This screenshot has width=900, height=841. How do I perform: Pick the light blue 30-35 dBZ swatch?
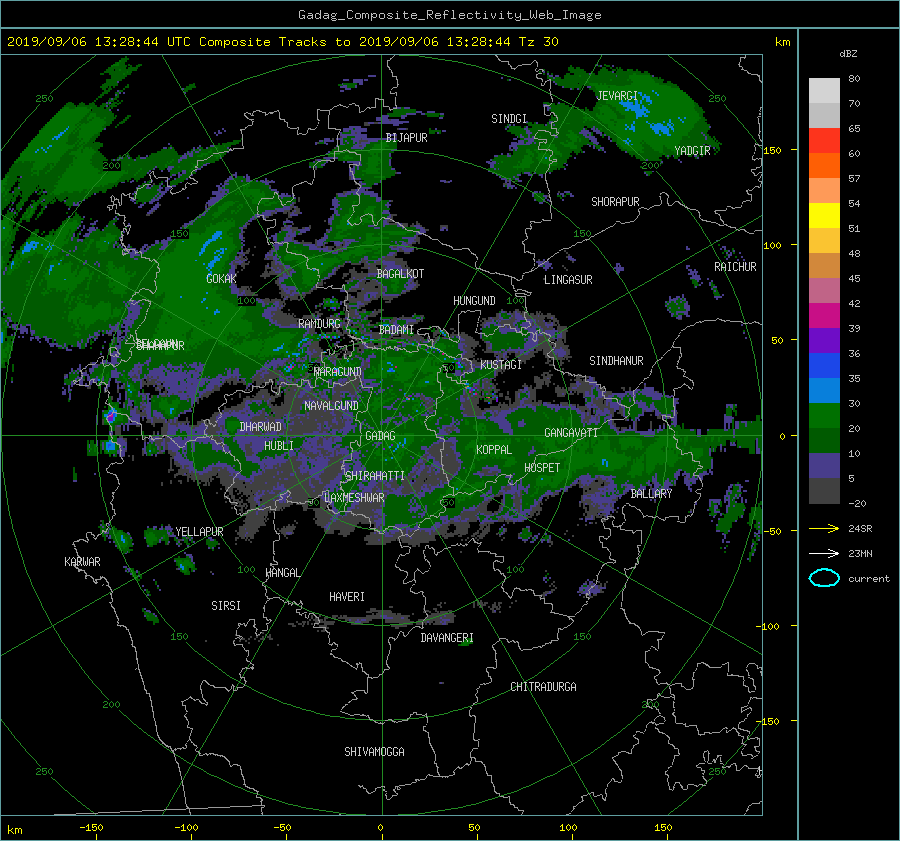tap(824, 391)
